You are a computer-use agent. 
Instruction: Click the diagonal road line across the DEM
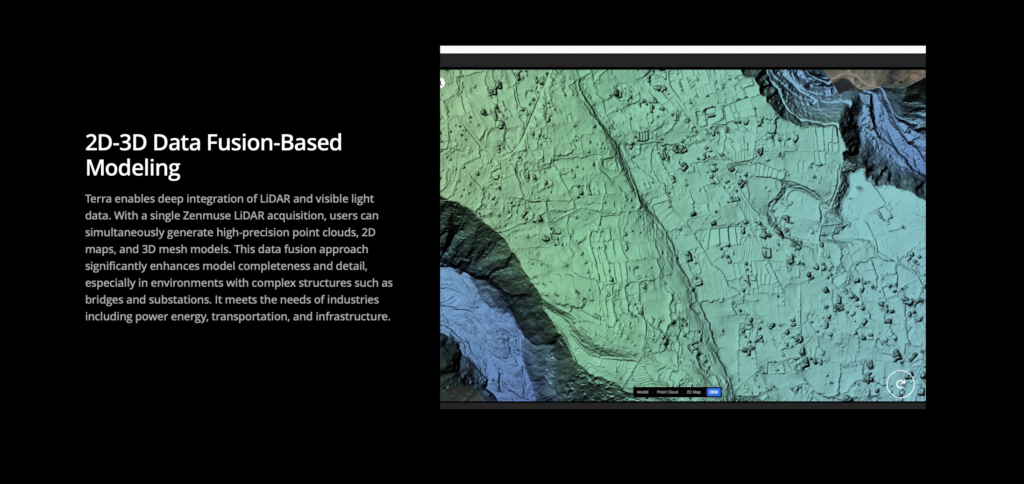[640, 200]
